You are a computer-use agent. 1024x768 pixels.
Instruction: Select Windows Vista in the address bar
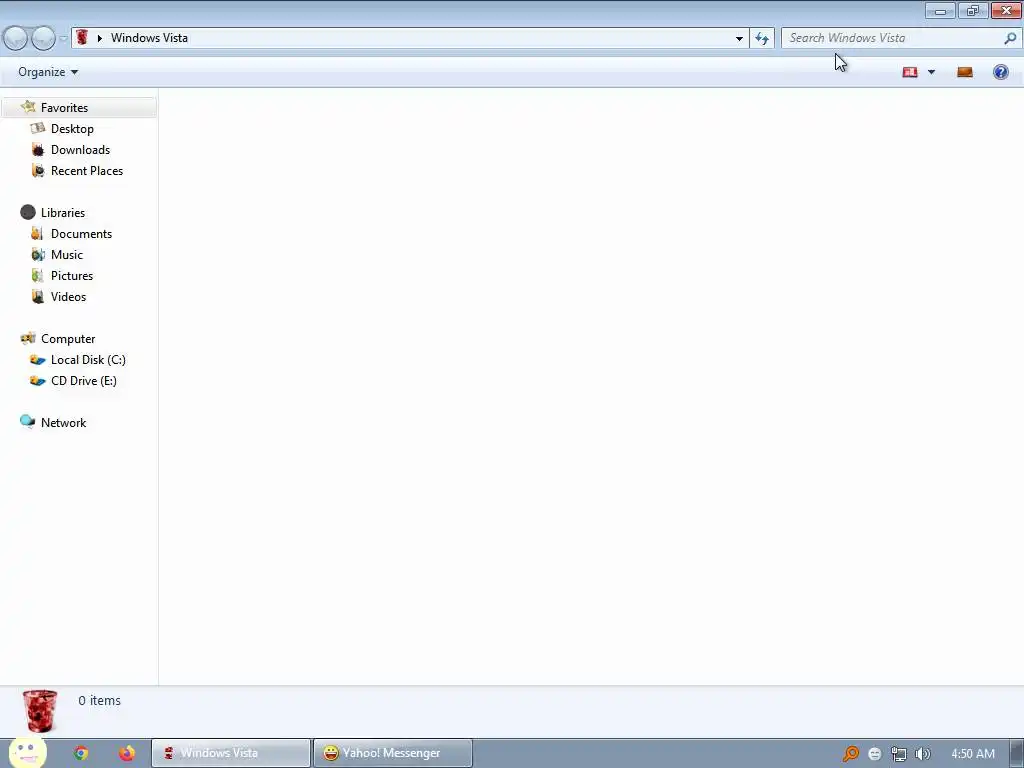(x=149, y=38)
